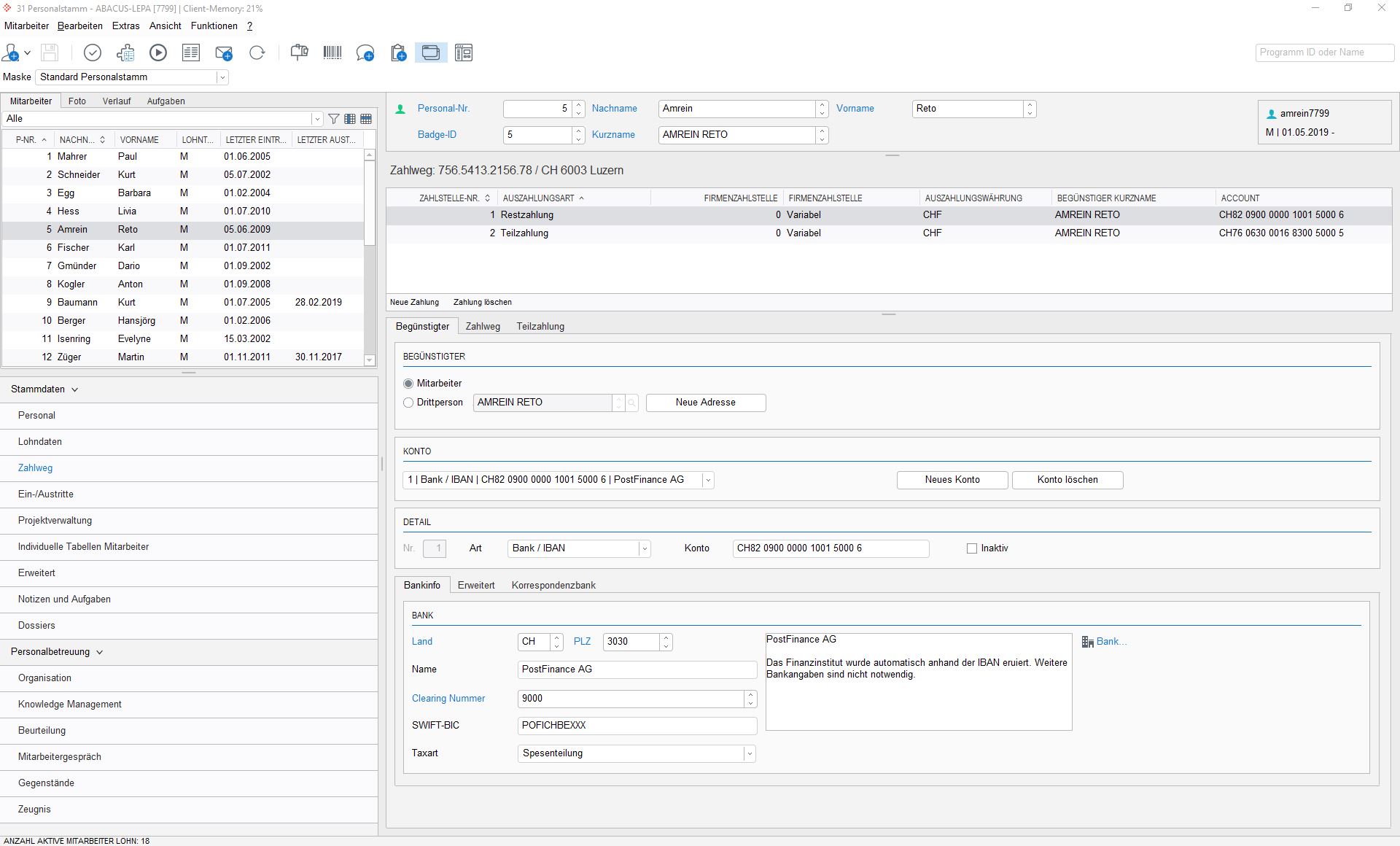Image resolution: width=1400 pixels, height=846 pixels.
Task: Click the barcode toolbar icon
Action: click(x=332, y=53)
